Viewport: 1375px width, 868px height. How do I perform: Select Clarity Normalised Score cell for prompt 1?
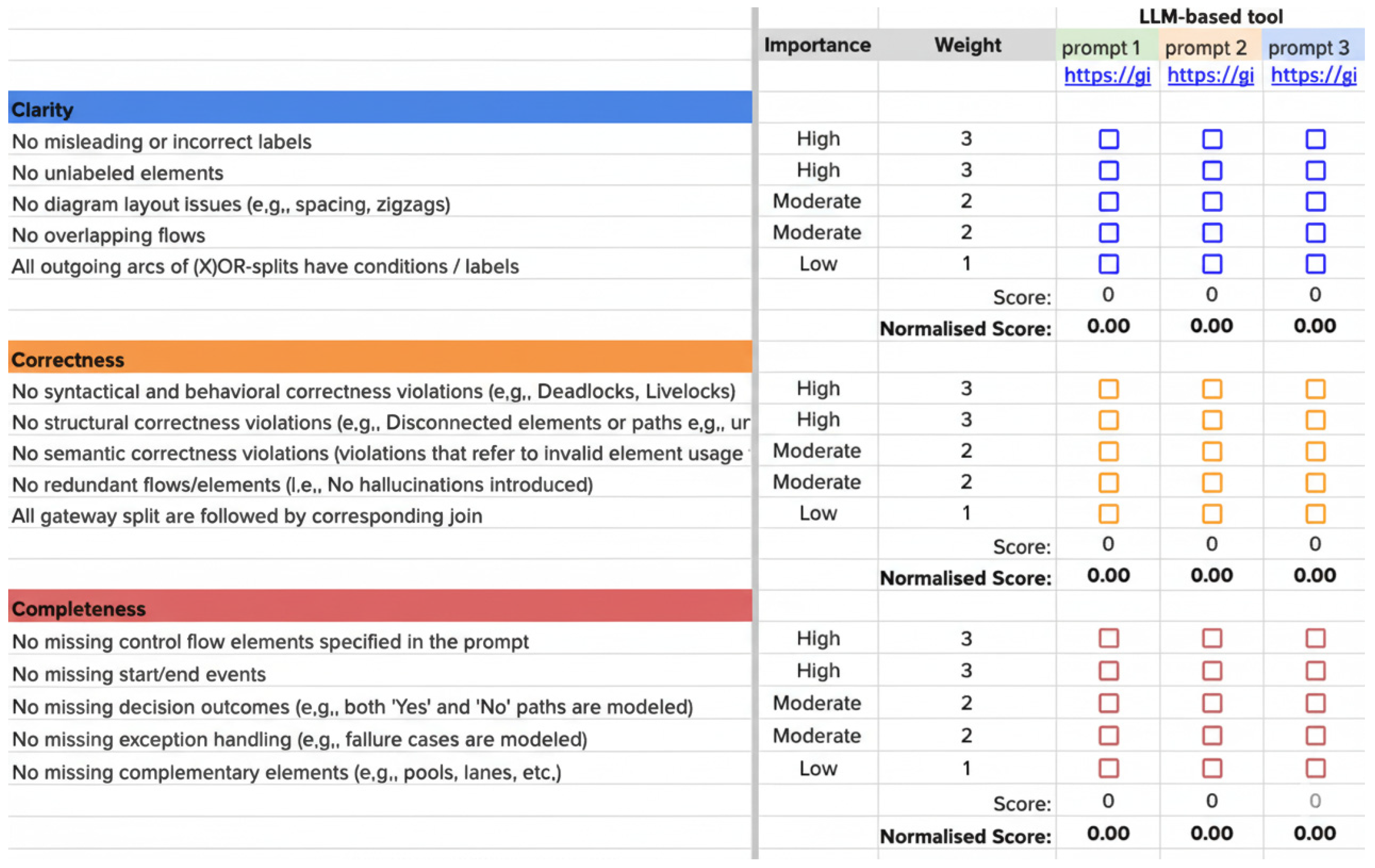point(1108,326)
